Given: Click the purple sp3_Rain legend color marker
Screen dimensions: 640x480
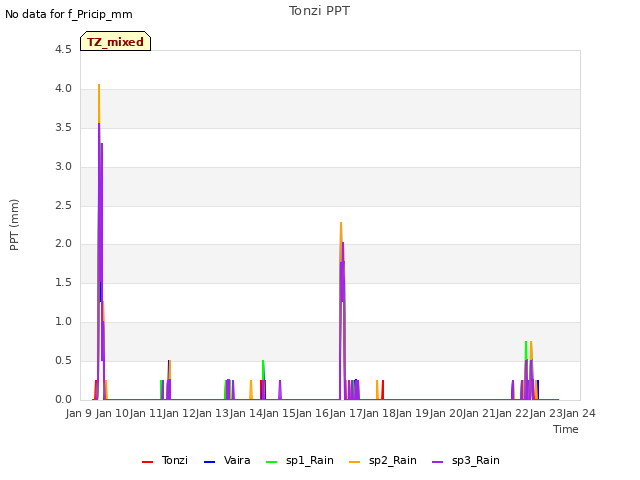Looking at the screenshot, I should [x=437, y=462].
